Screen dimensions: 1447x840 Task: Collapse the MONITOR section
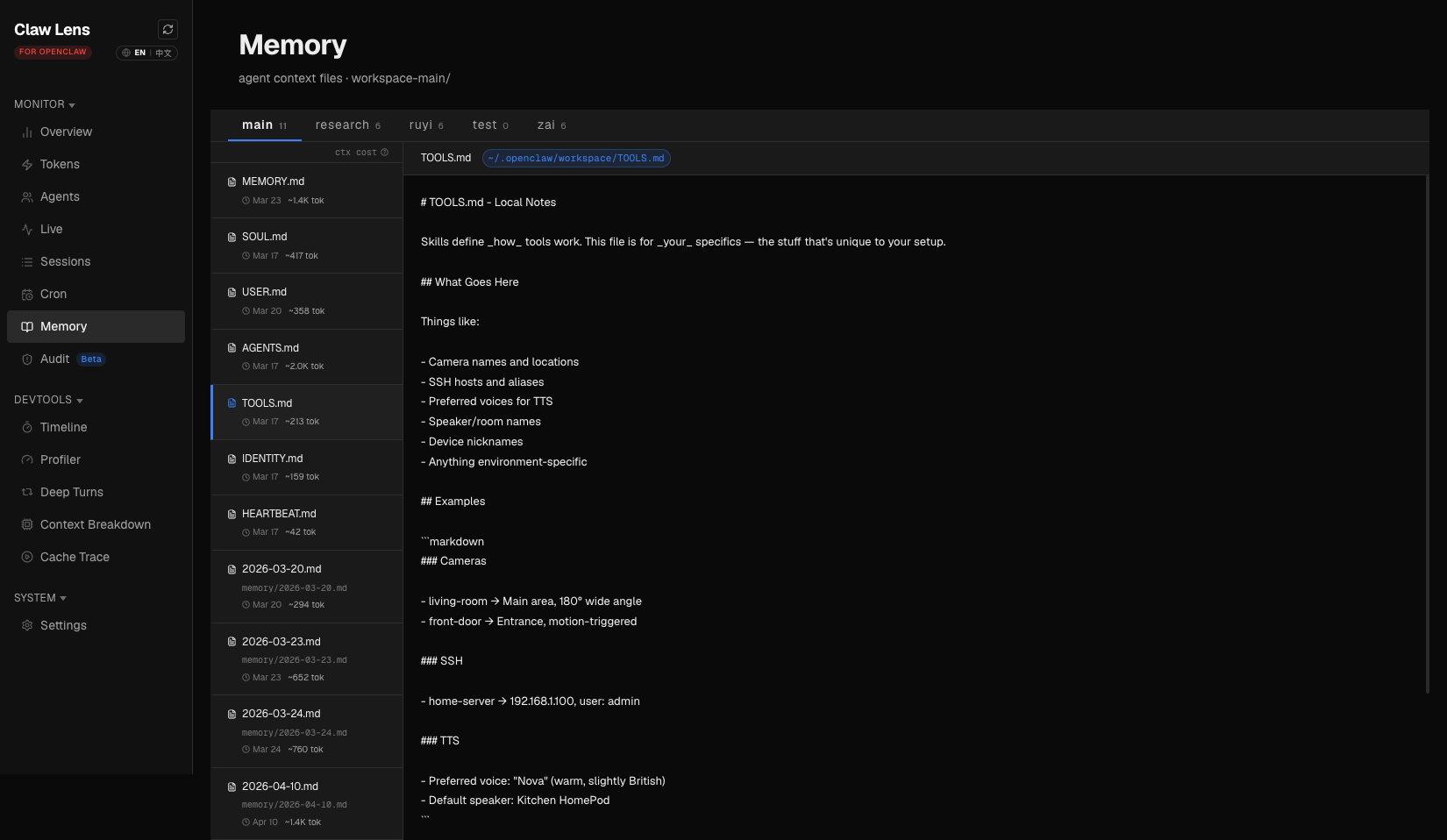(45, 104)
